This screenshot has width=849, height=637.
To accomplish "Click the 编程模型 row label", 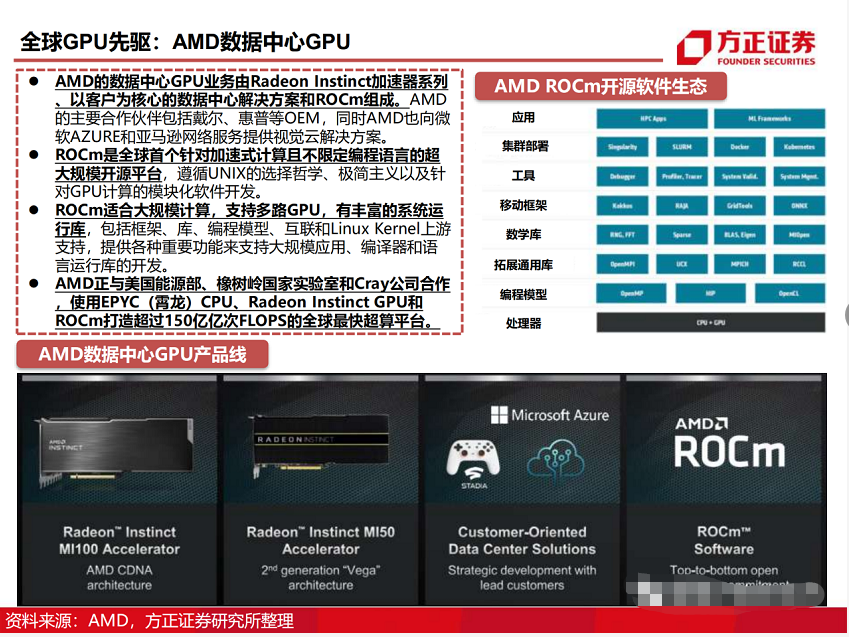I will point(523,295).
